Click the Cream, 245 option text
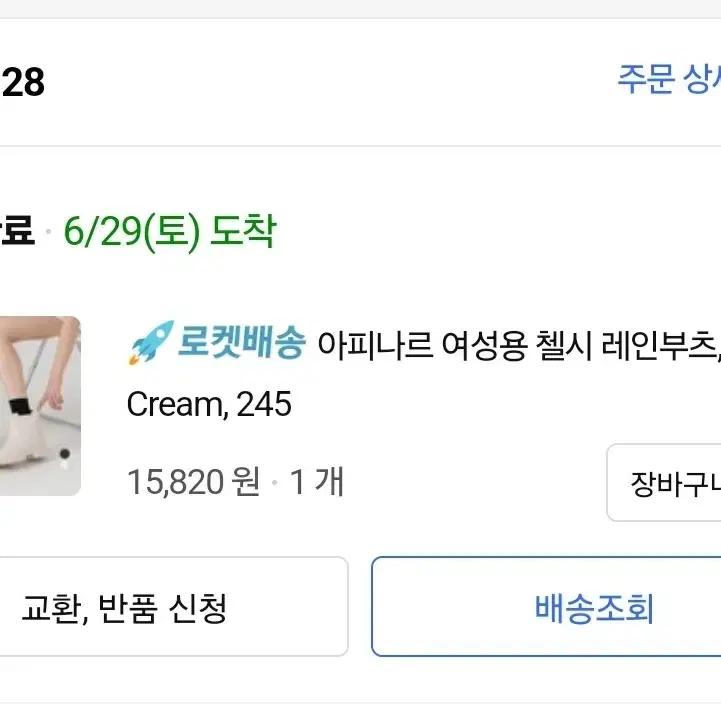 209,404
